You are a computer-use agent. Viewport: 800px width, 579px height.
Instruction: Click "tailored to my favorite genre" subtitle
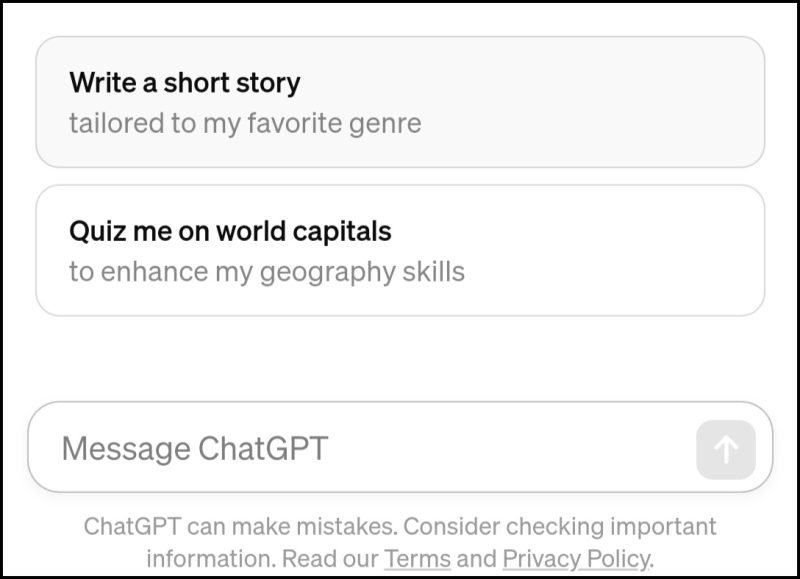pos(245,123)
